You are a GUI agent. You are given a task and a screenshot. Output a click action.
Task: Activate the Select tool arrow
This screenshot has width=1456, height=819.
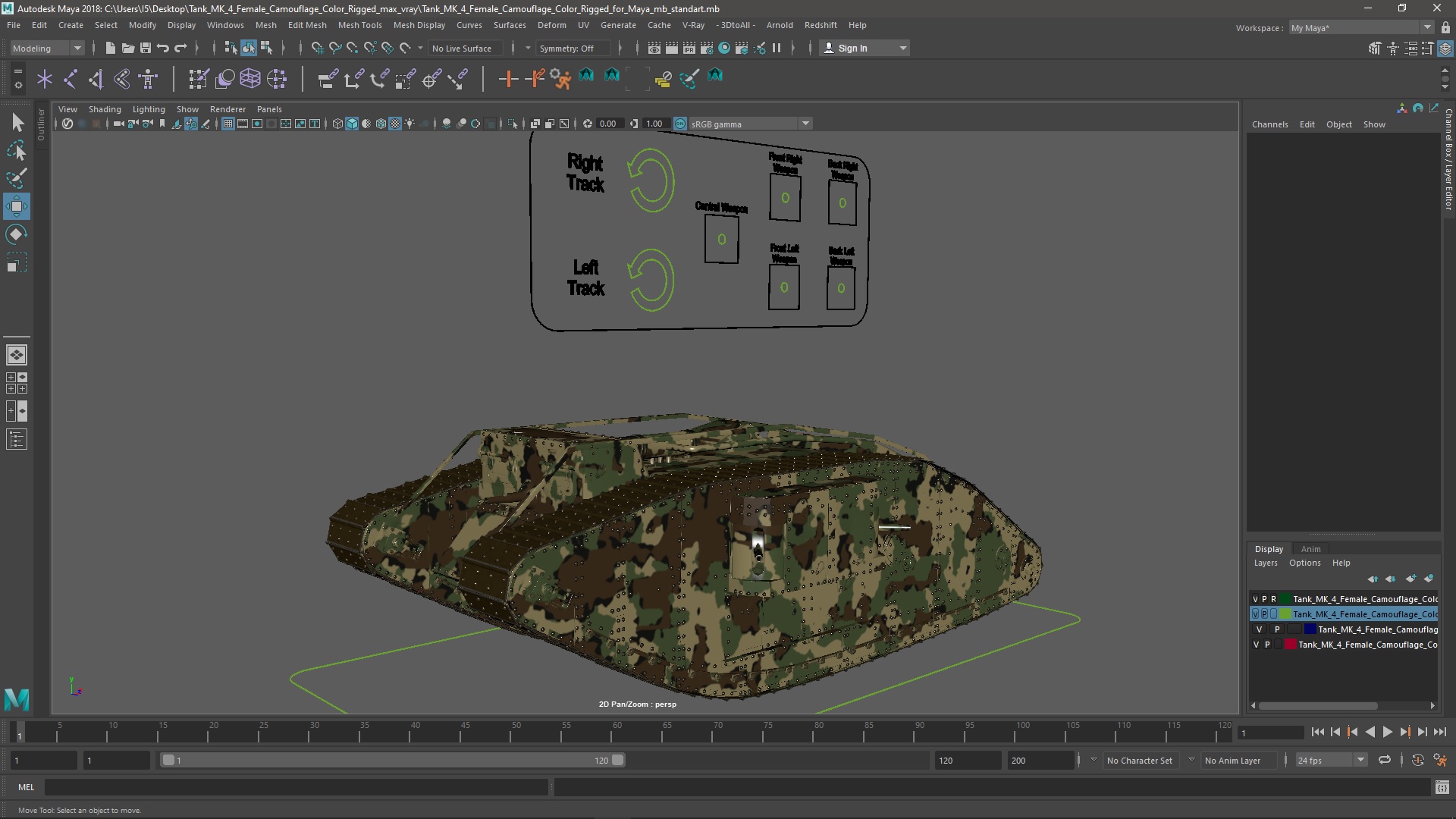(17, 122)
